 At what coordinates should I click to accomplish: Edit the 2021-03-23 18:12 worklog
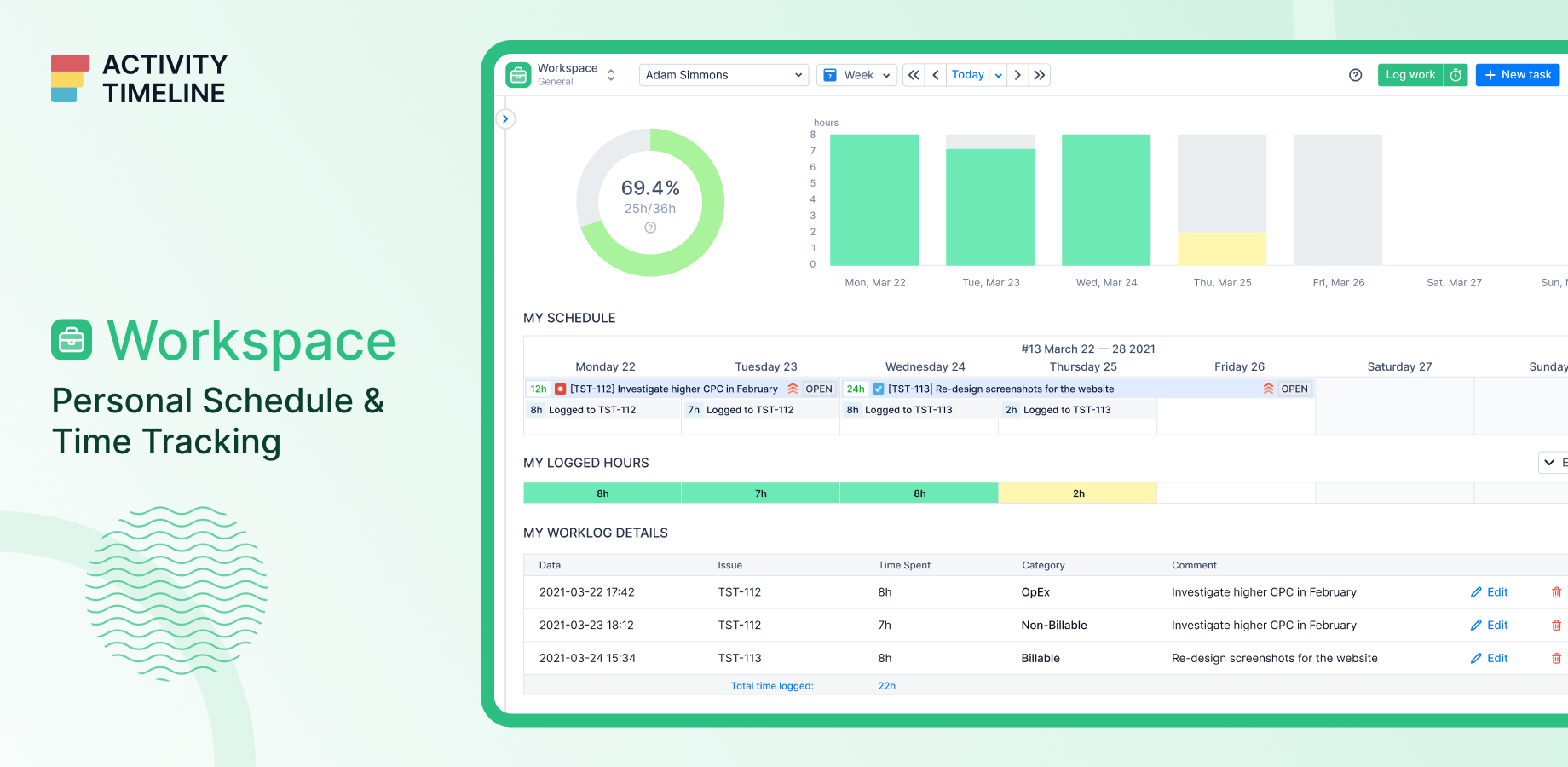tap(1490, 626)
